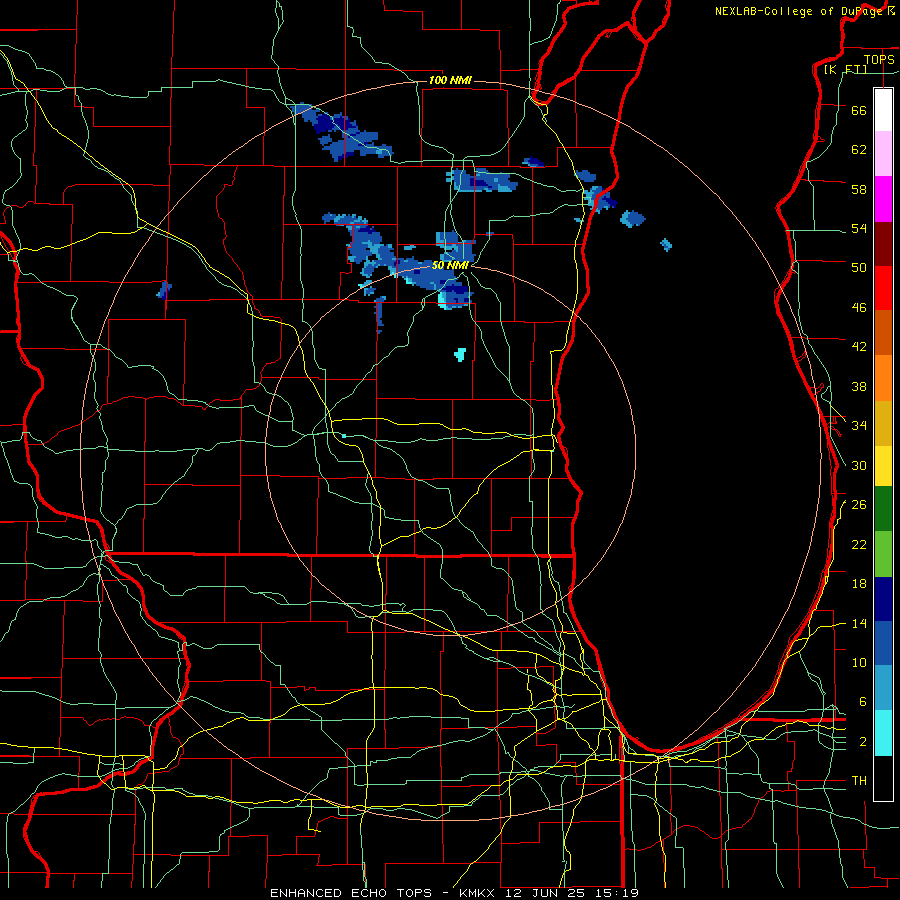The width and height of the screenshot is (900, 900).
Task: Click the black TH legend swatch
Action: click(883, 778)
